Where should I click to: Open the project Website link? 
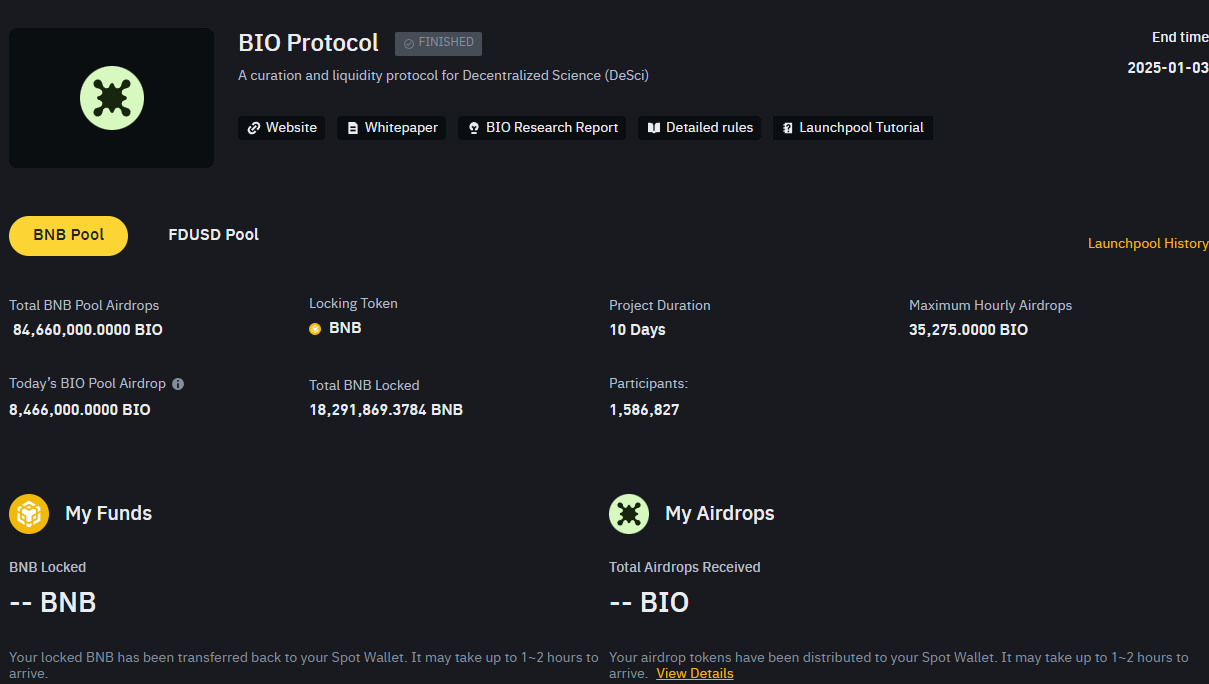281,128
